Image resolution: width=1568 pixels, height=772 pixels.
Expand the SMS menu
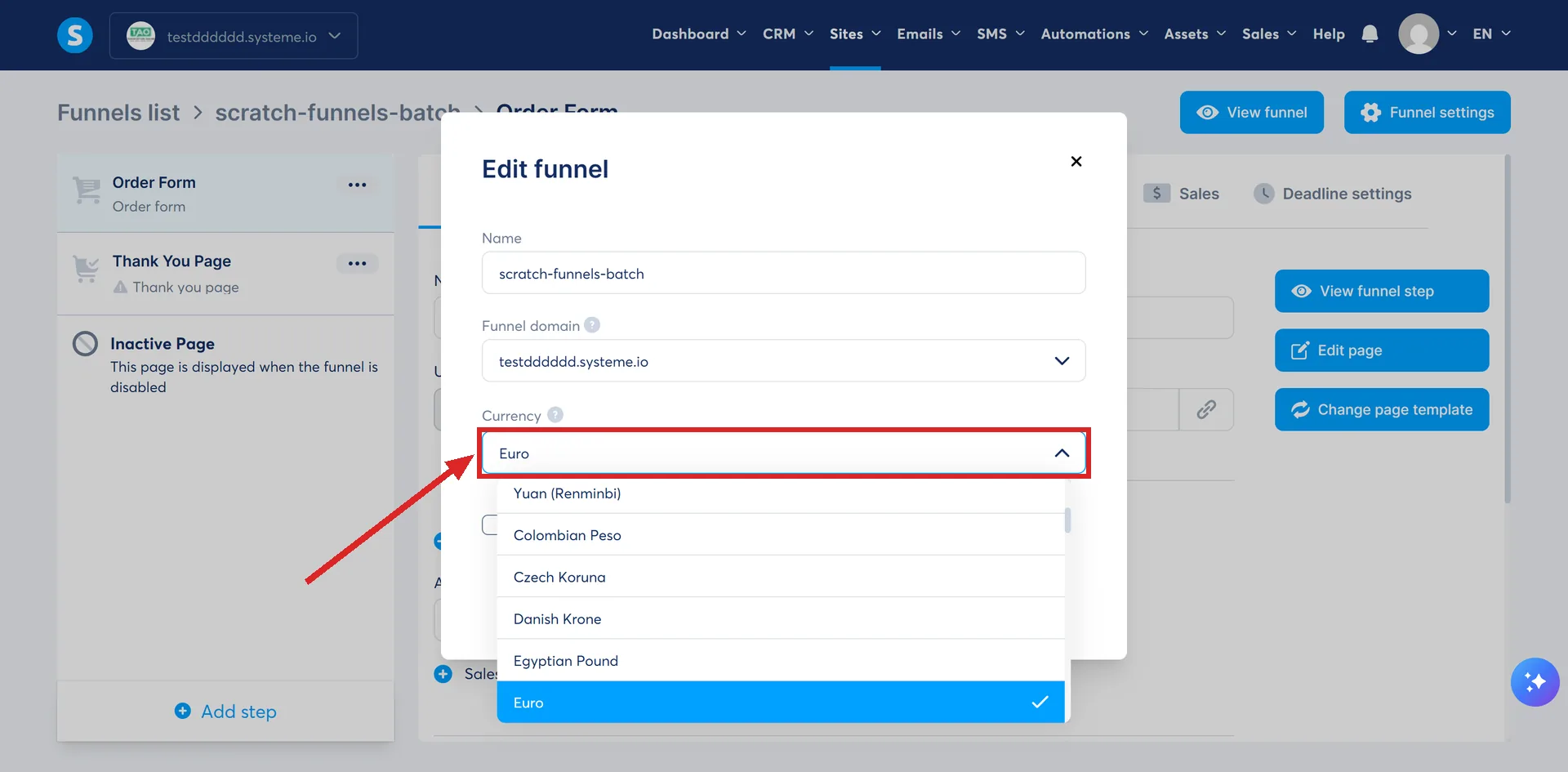[x=1000, y=33]
